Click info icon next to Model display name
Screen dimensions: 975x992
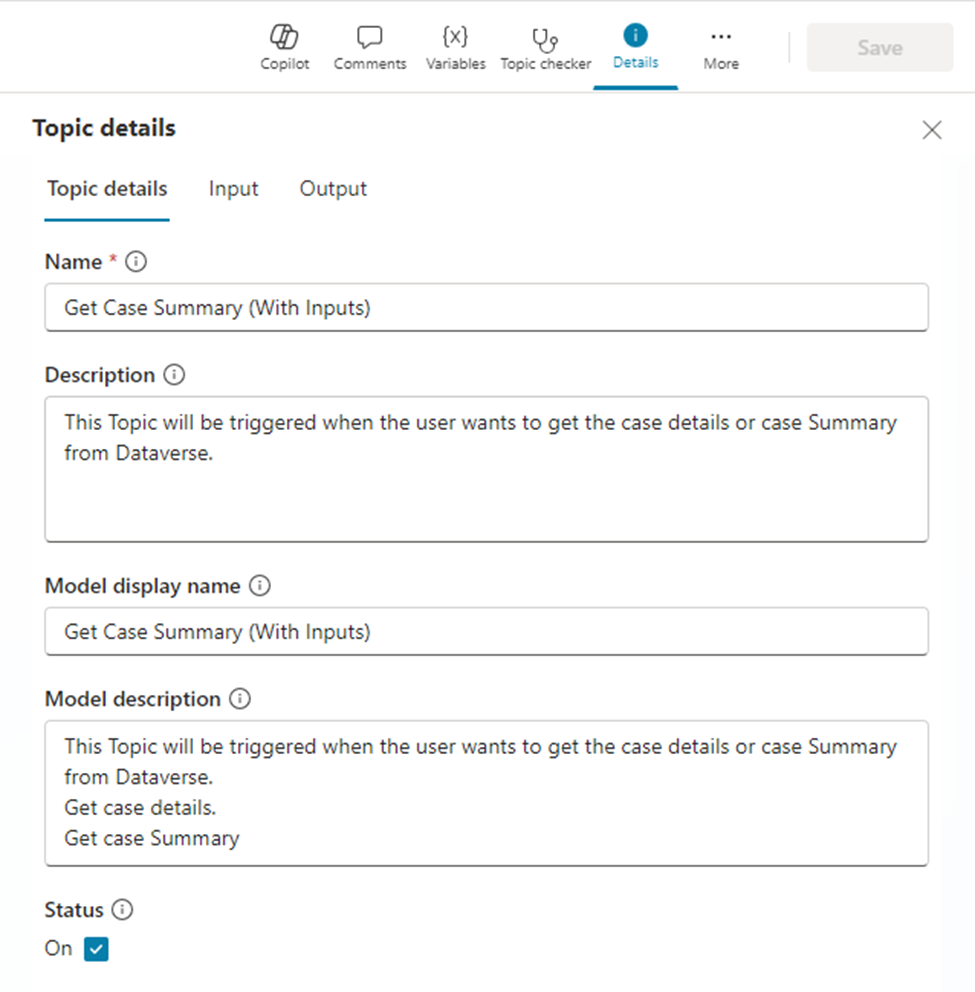tap(259, 586)
